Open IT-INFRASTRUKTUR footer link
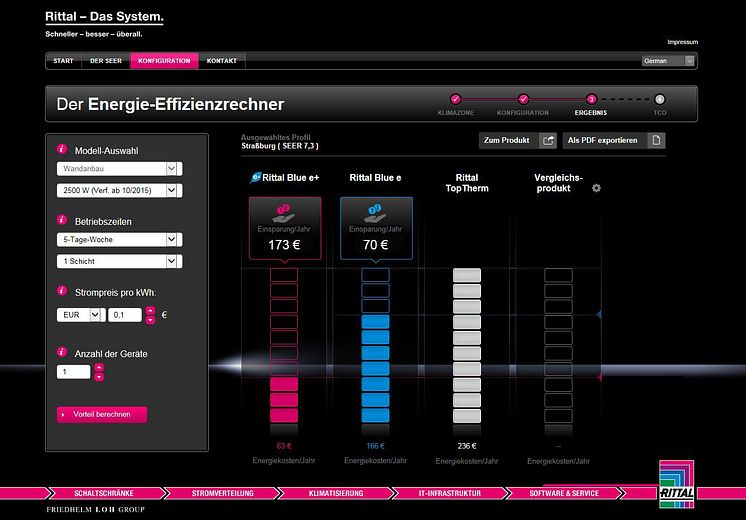746x520 pixels. tap(450, 493)
